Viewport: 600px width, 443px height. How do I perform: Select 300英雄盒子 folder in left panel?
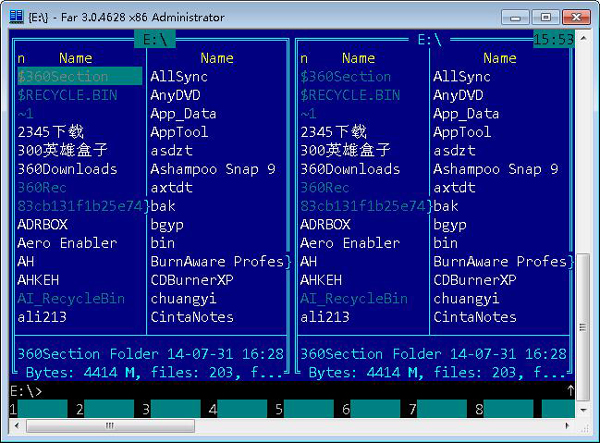[x=62, y=150]
